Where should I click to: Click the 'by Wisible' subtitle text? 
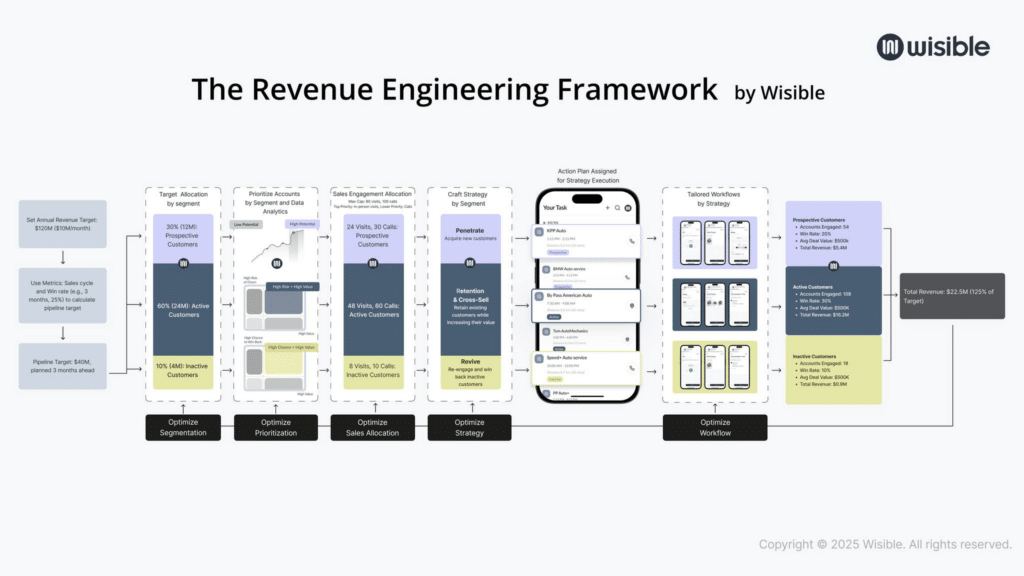tap(779, 93)
